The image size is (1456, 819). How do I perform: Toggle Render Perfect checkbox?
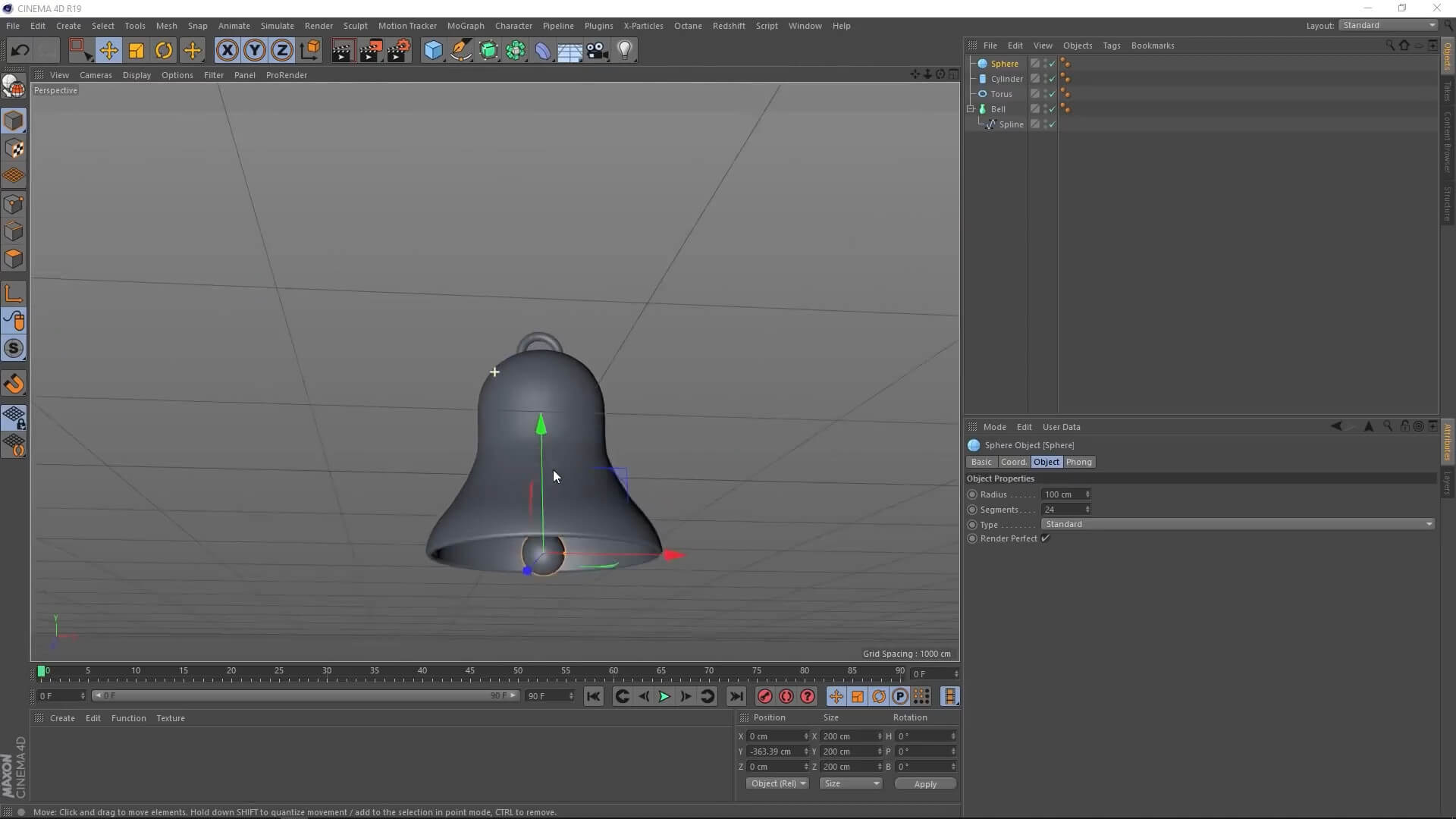[1046, 538]
